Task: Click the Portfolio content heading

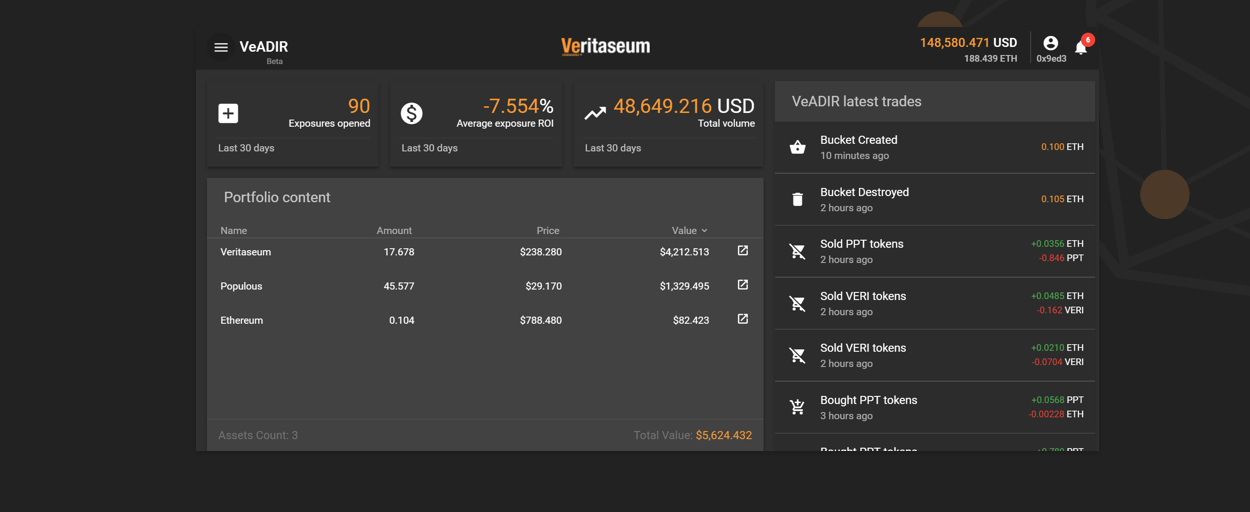Action: (x=277, y=197)
